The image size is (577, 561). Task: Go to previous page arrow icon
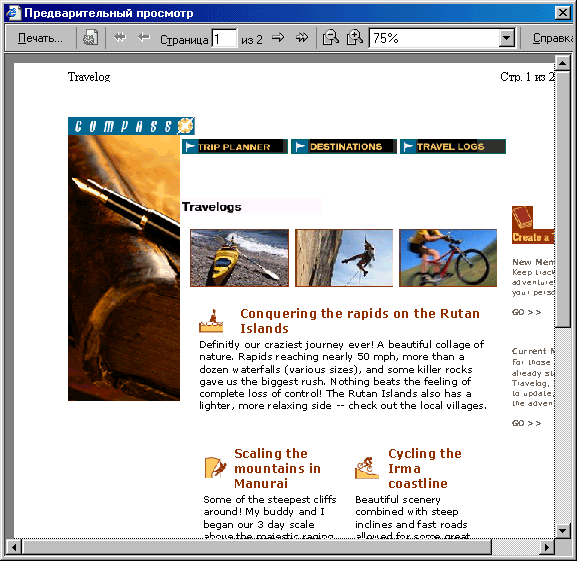click(x=144, y=37)
